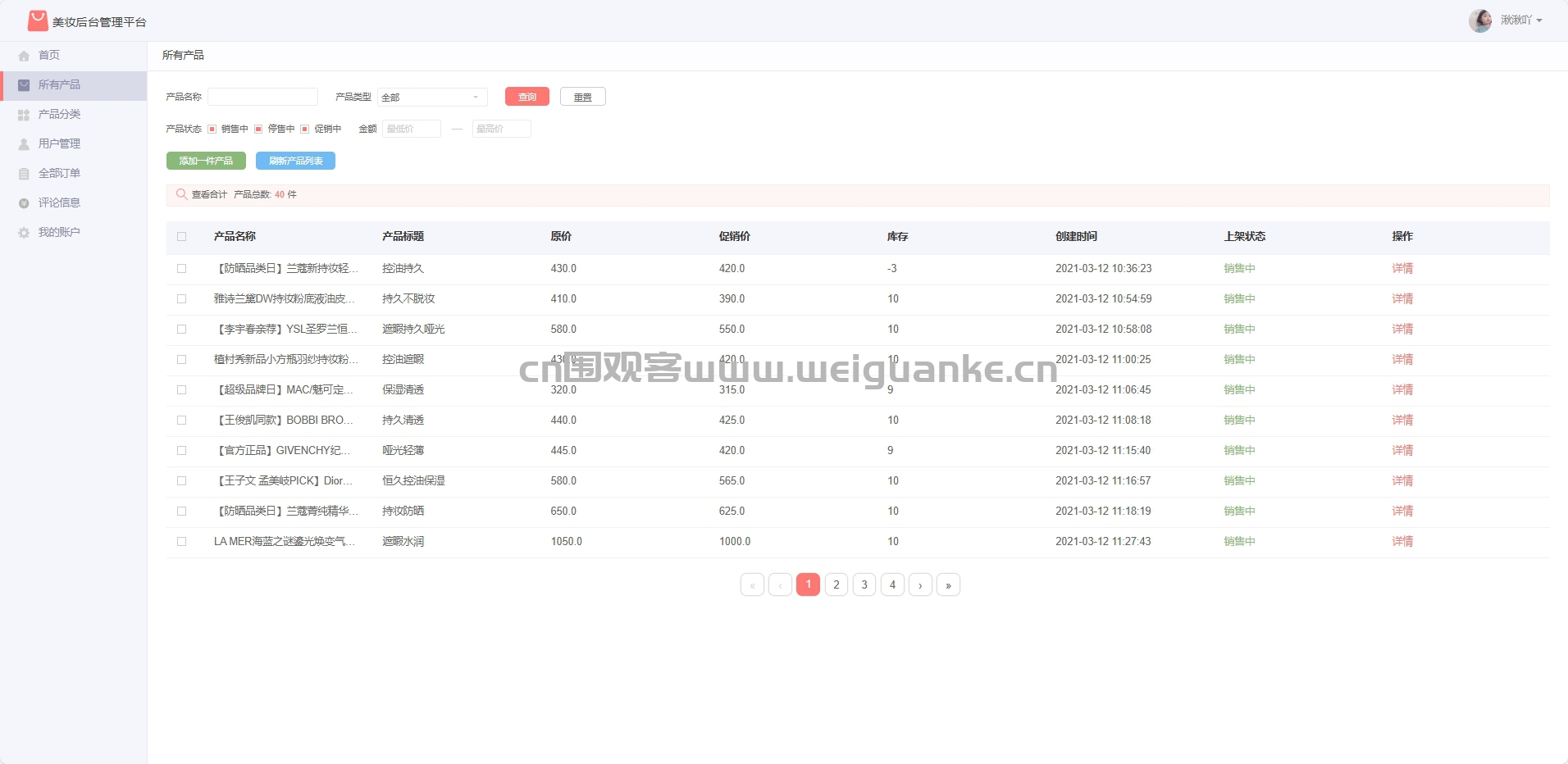This screenshot has width=1568, height=764.
Task: Open 全部订单 in the sidebar menu
Action: [x=59, y=174]
